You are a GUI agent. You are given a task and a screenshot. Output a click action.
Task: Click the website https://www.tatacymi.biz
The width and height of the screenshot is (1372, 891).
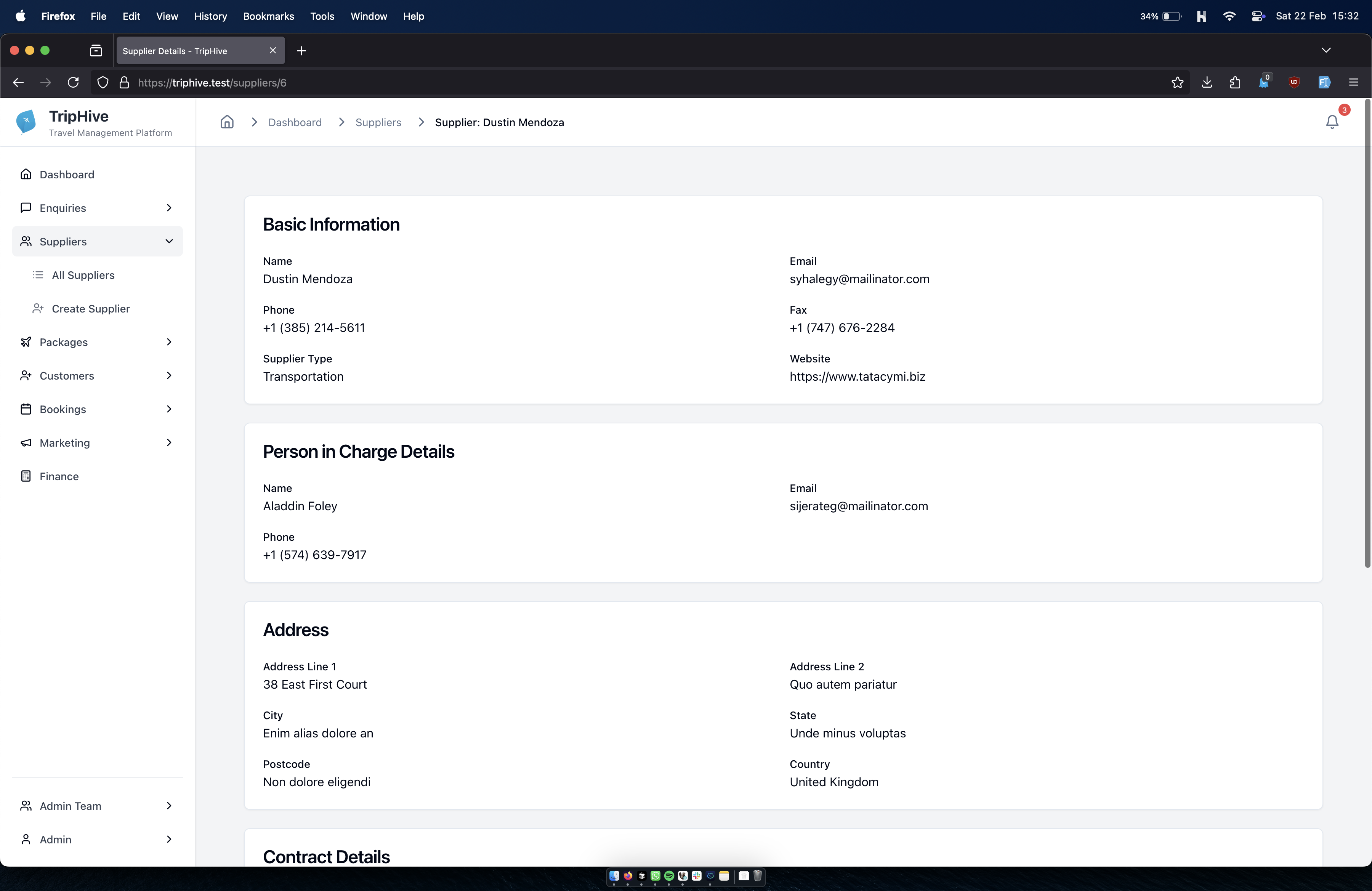coord(857,377)
